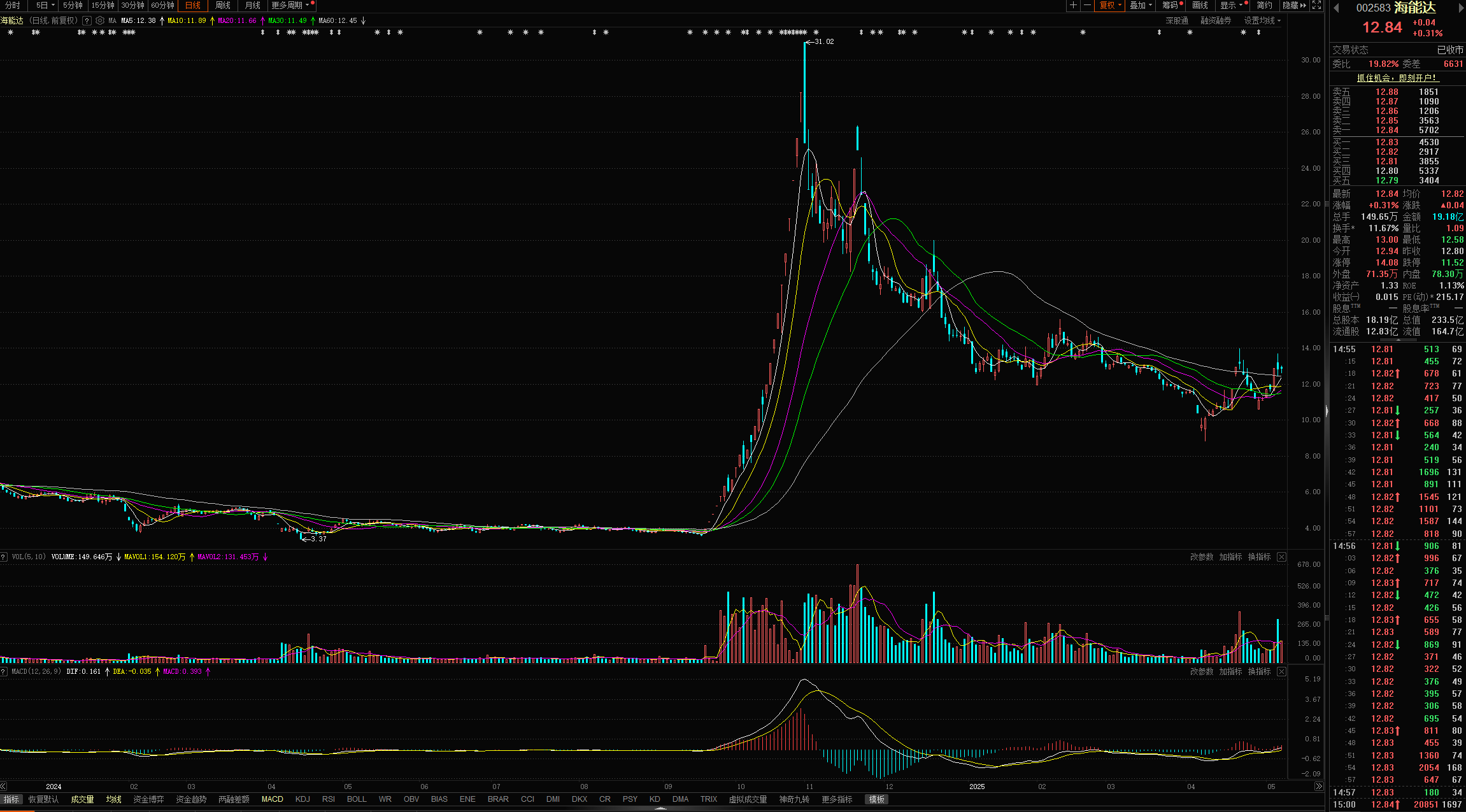Toggle 均线 moving average indicator
Image resolution: width=1466 pixels, height=812 pixels.
pyautogui.click(x=114, y=799)
